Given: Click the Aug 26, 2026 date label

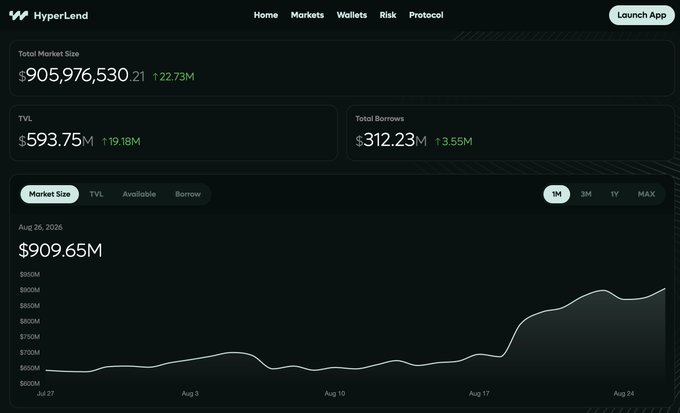Looking at the screenshot, I should (40, 227).
